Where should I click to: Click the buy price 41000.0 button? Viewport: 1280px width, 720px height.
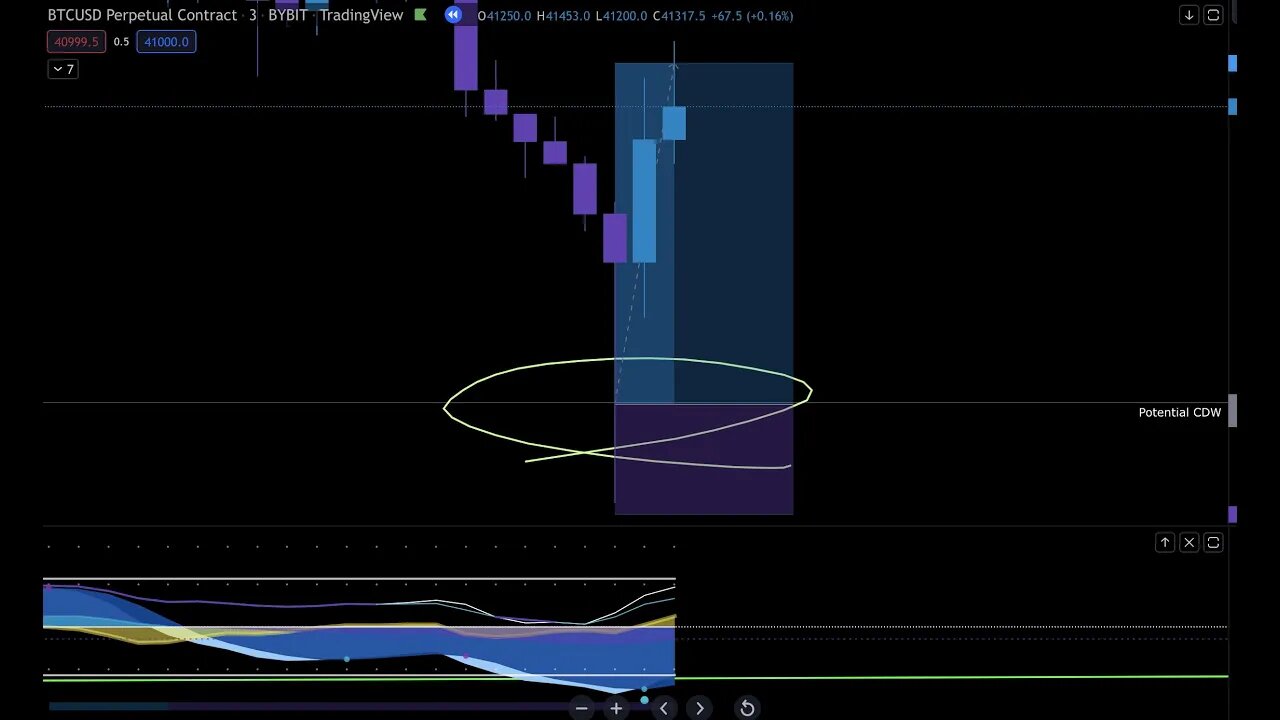166,42
